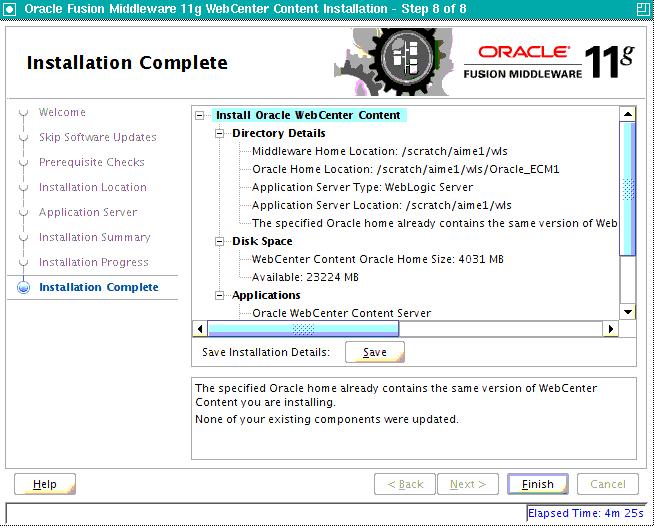Click the Save installation details button
The width and height of the screenshot is (654, 531).
[375, 352]
